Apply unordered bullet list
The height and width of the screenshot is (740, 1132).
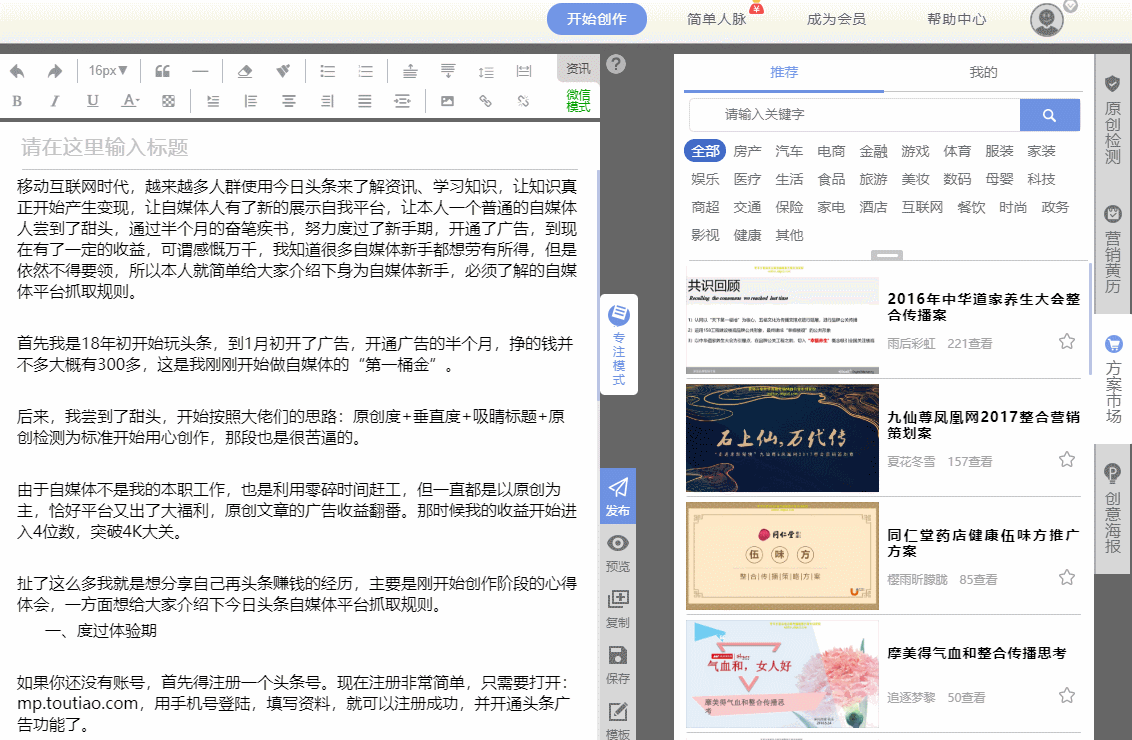pyautogui.click(x=328, y=71)
